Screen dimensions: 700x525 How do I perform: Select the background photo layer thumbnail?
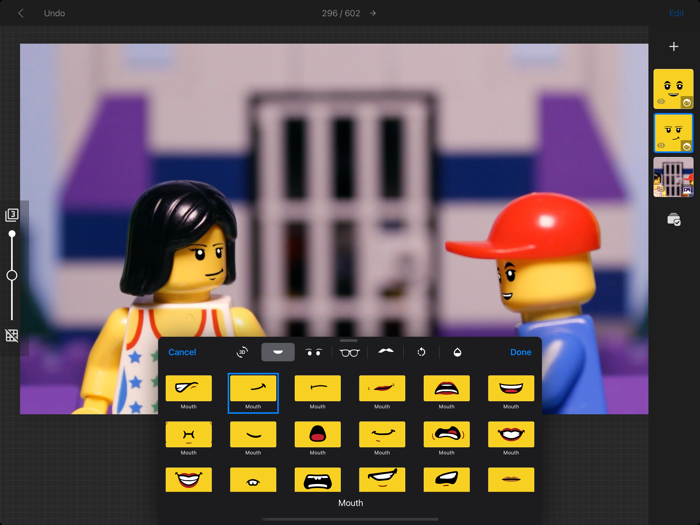pyautogui.click(x=673, y=177)
